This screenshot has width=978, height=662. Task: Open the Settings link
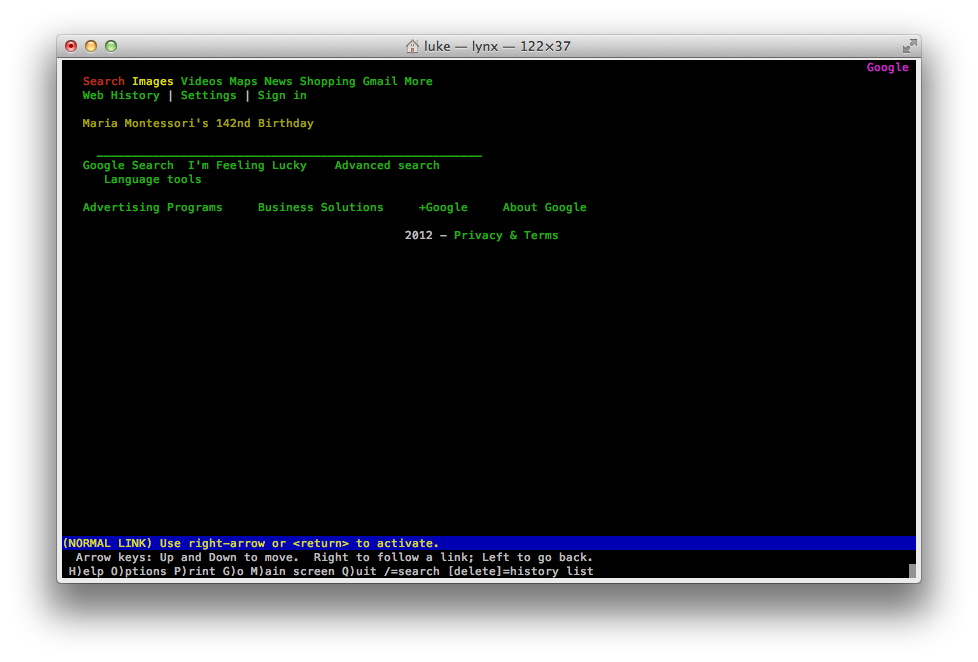pos(208,96)
